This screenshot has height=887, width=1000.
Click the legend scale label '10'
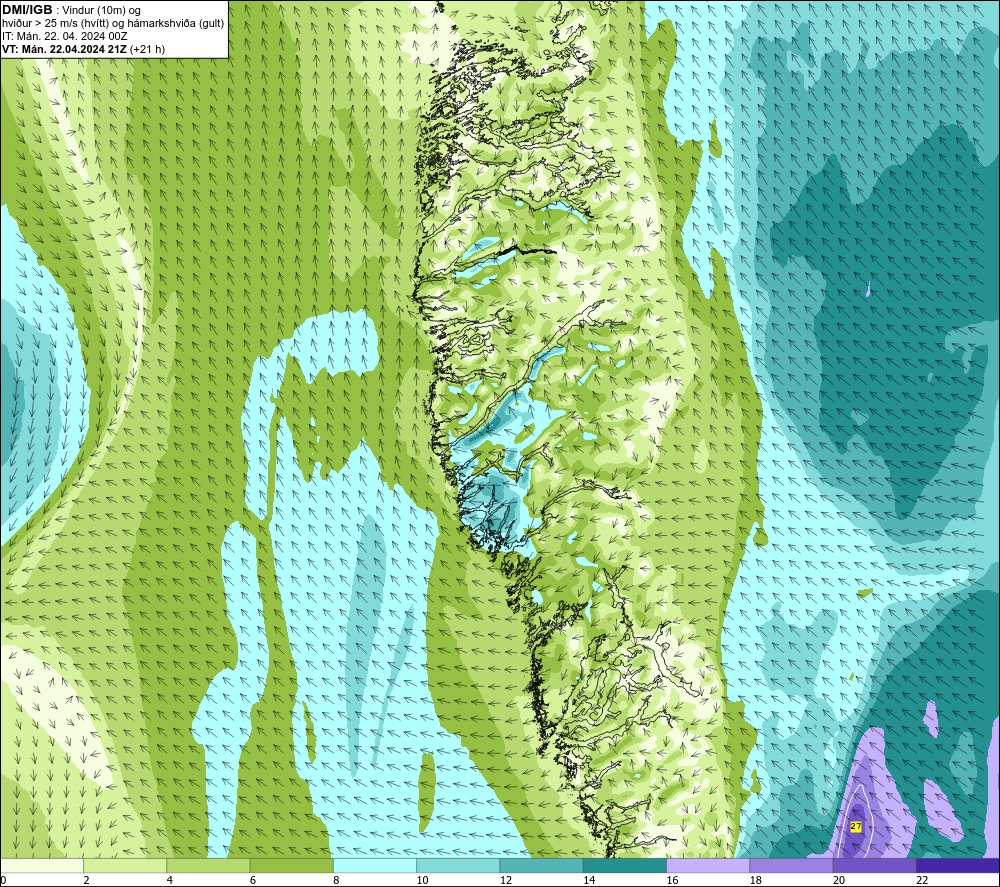click(422, 880)
